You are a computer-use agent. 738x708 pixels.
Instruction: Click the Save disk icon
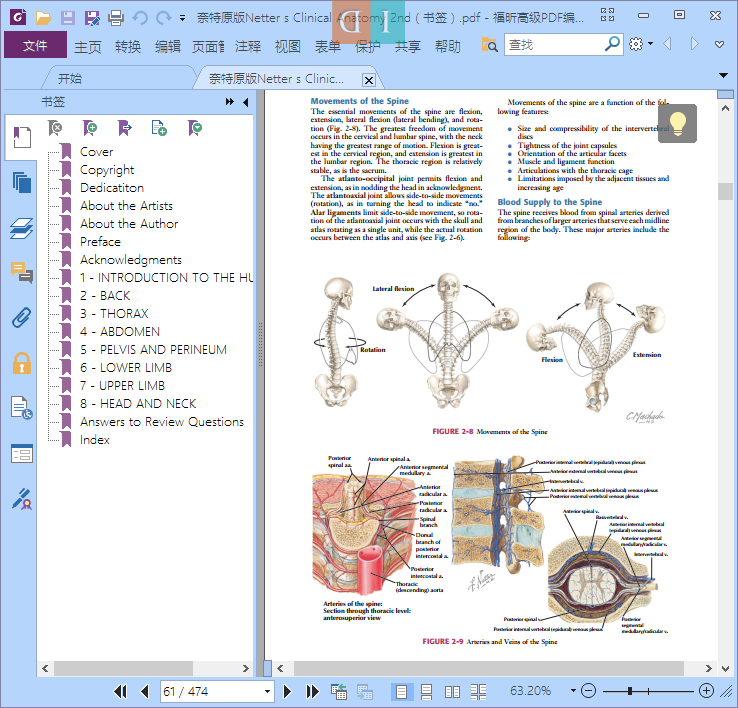coord(67,18)
